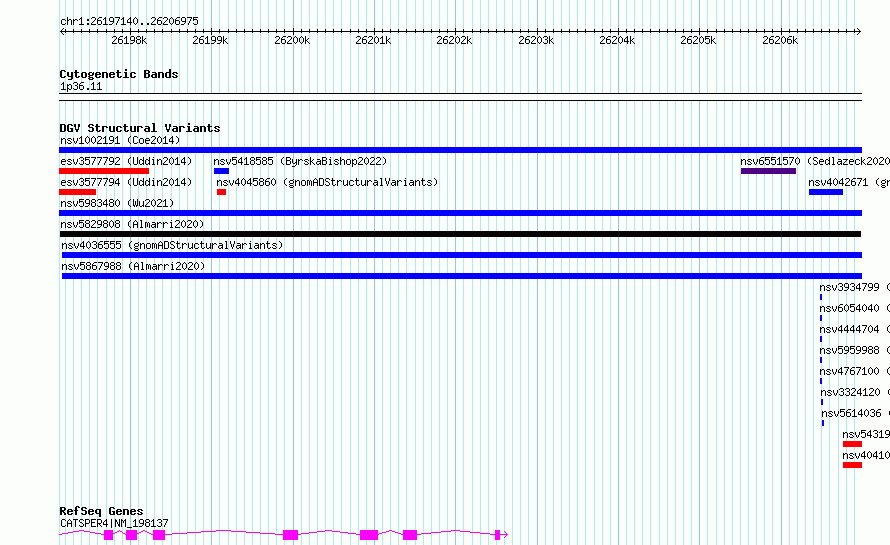Screen dimensions: 890x545
Task: Click the red bar under nsv54319
Action: pyautogui.click(x=853, y=444)
